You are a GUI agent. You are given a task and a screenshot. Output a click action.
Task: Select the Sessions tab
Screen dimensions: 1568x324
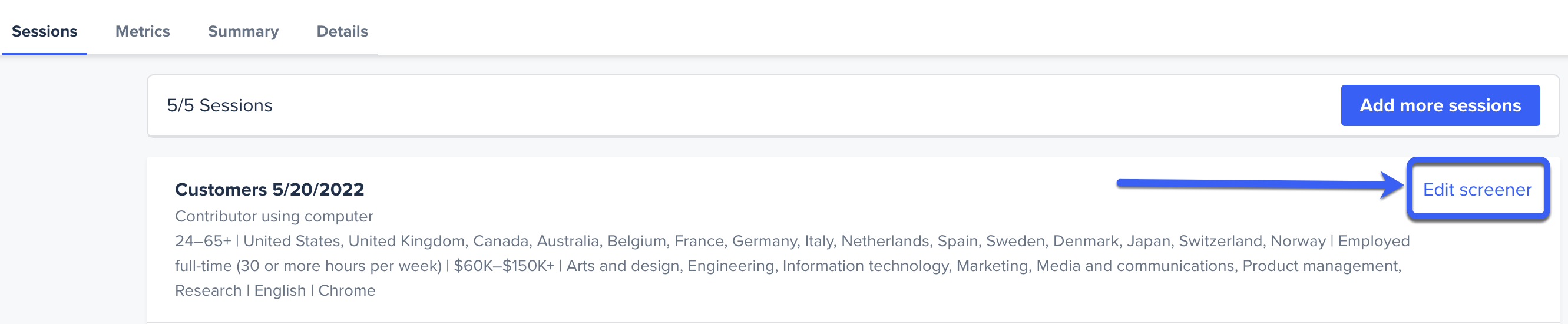coord(44,31)
